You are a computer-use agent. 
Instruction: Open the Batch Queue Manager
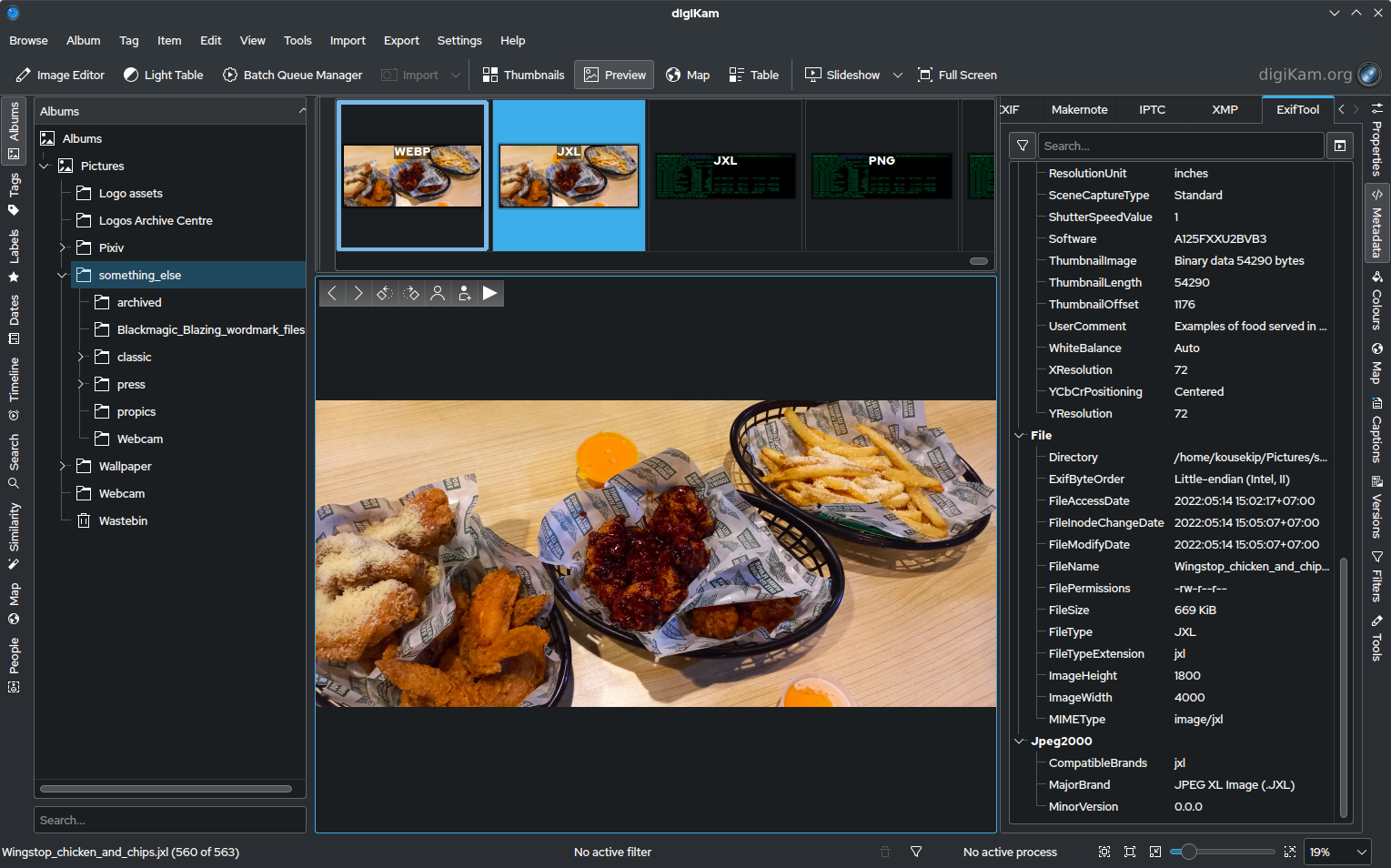point(292,76)
